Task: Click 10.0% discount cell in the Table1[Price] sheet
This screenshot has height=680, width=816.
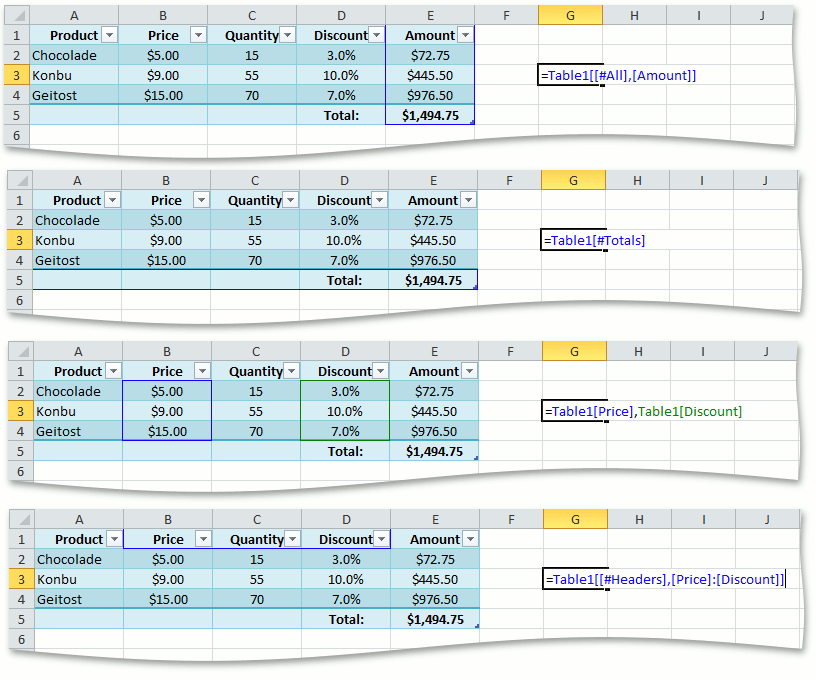Action: click(345, 412)
